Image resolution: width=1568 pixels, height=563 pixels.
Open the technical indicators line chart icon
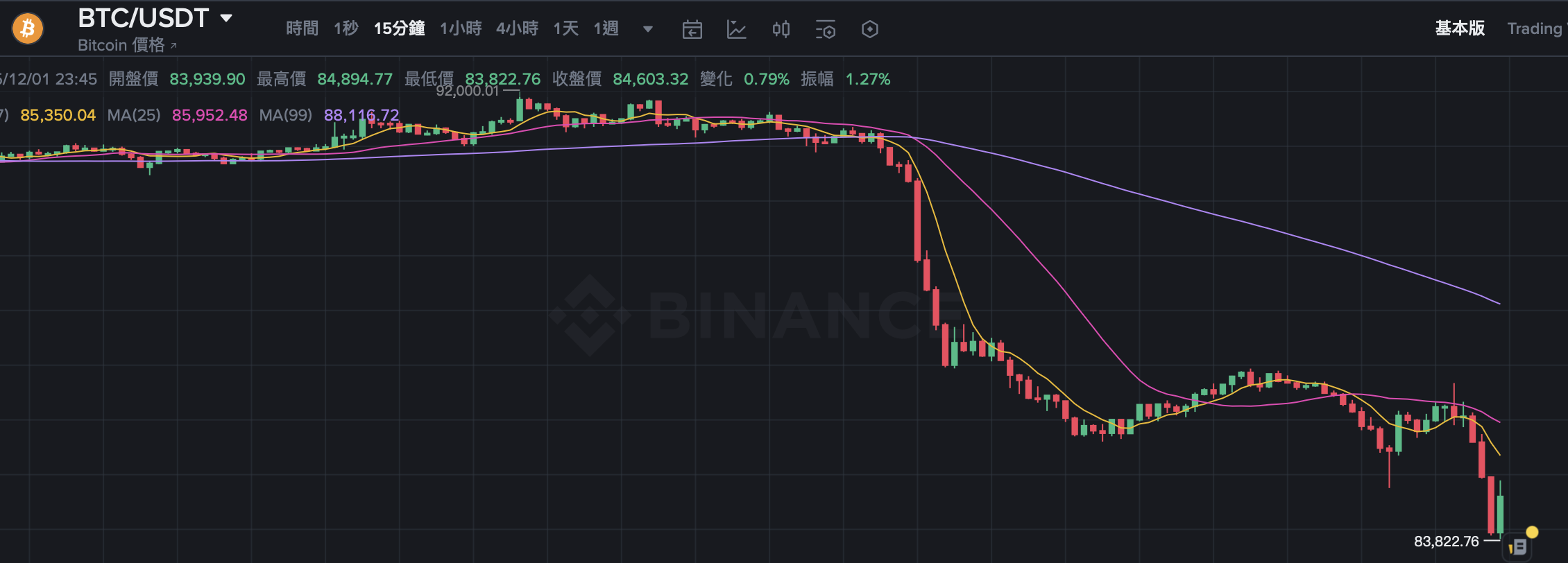pyautogui.click(x=736, y=29)
